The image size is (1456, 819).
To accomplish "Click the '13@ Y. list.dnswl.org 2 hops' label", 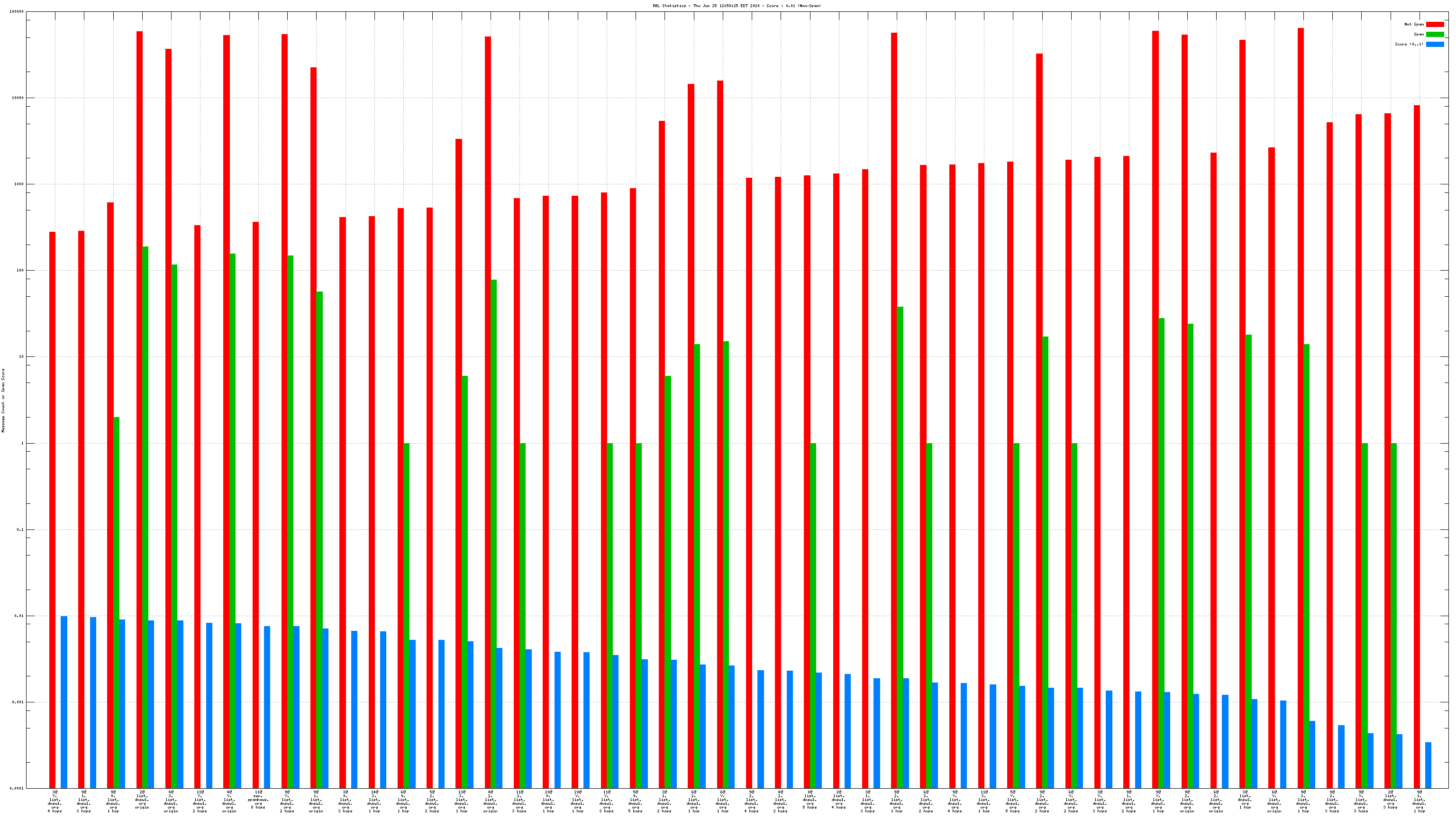I will 200,801.
